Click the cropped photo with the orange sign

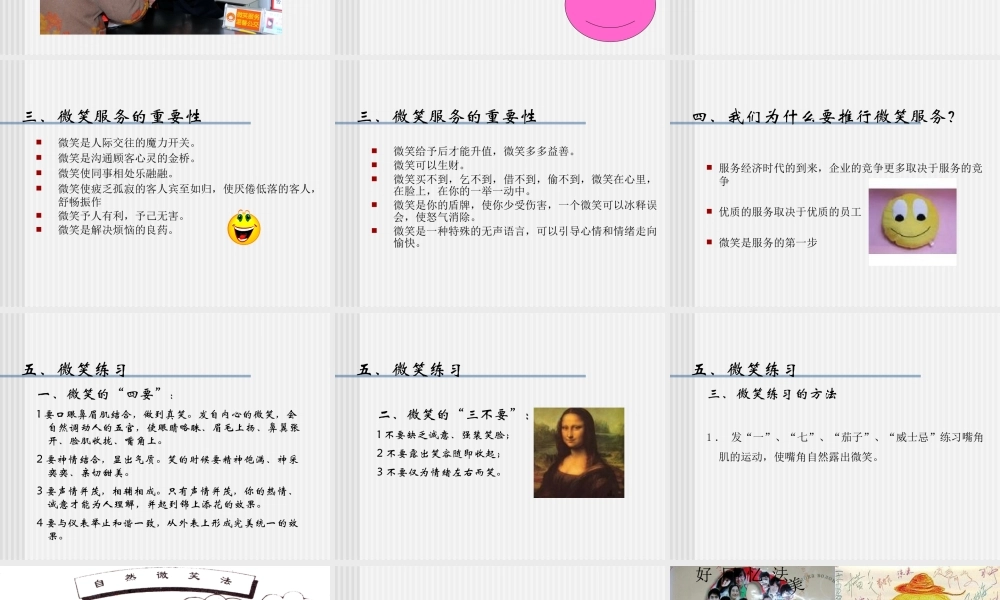click(x=161, y=17)
